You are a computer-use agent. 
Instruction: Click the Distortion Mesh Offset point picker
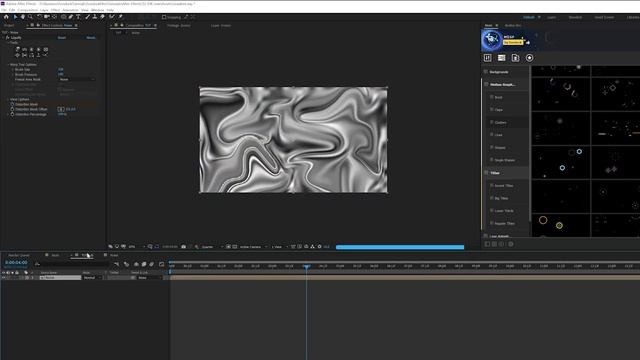pyautogui.click(x=61, y=109)
